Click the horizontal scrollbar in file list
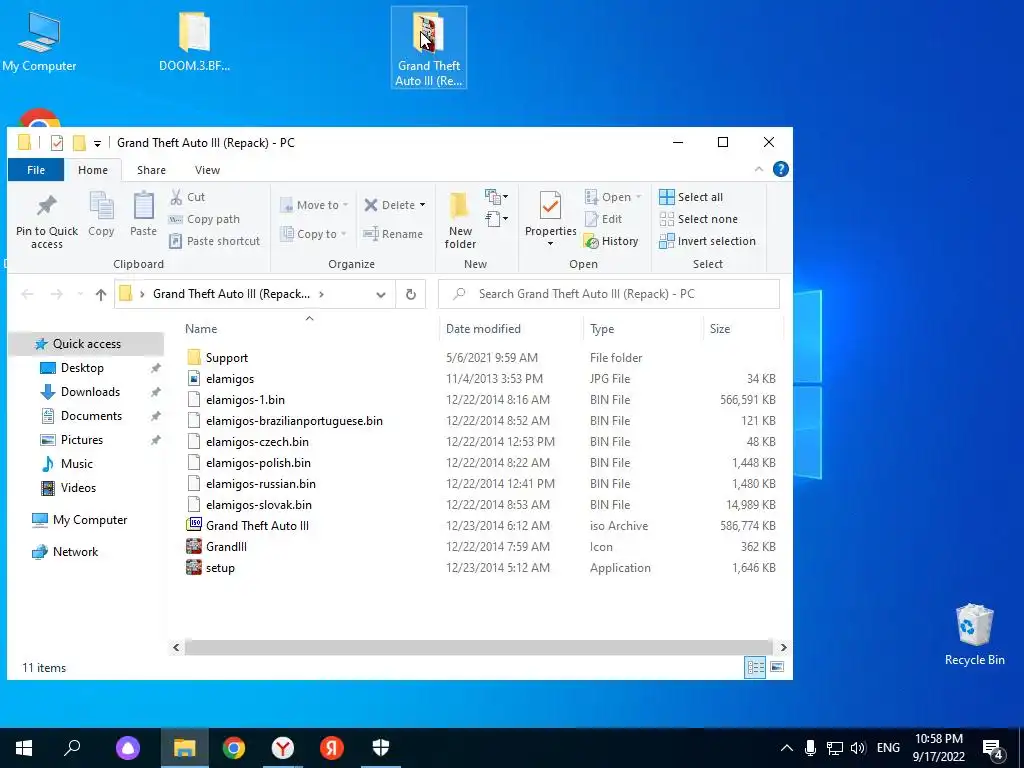The image size is (1024, 768). pos(479,647)
